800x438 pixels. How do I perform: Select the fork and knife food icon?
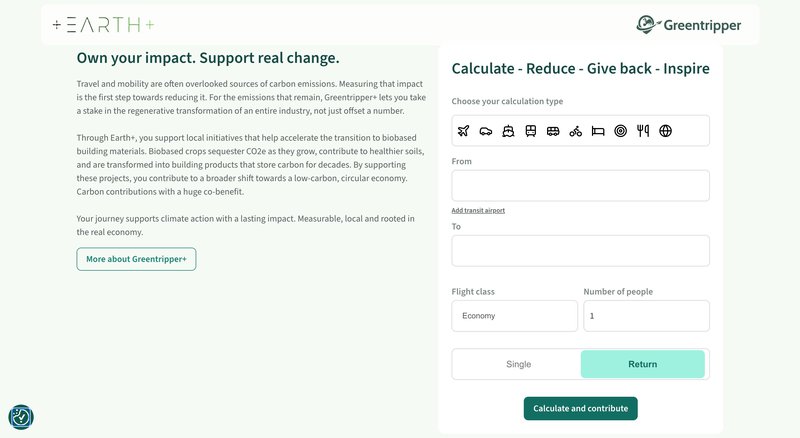click(x=643, y=131)
